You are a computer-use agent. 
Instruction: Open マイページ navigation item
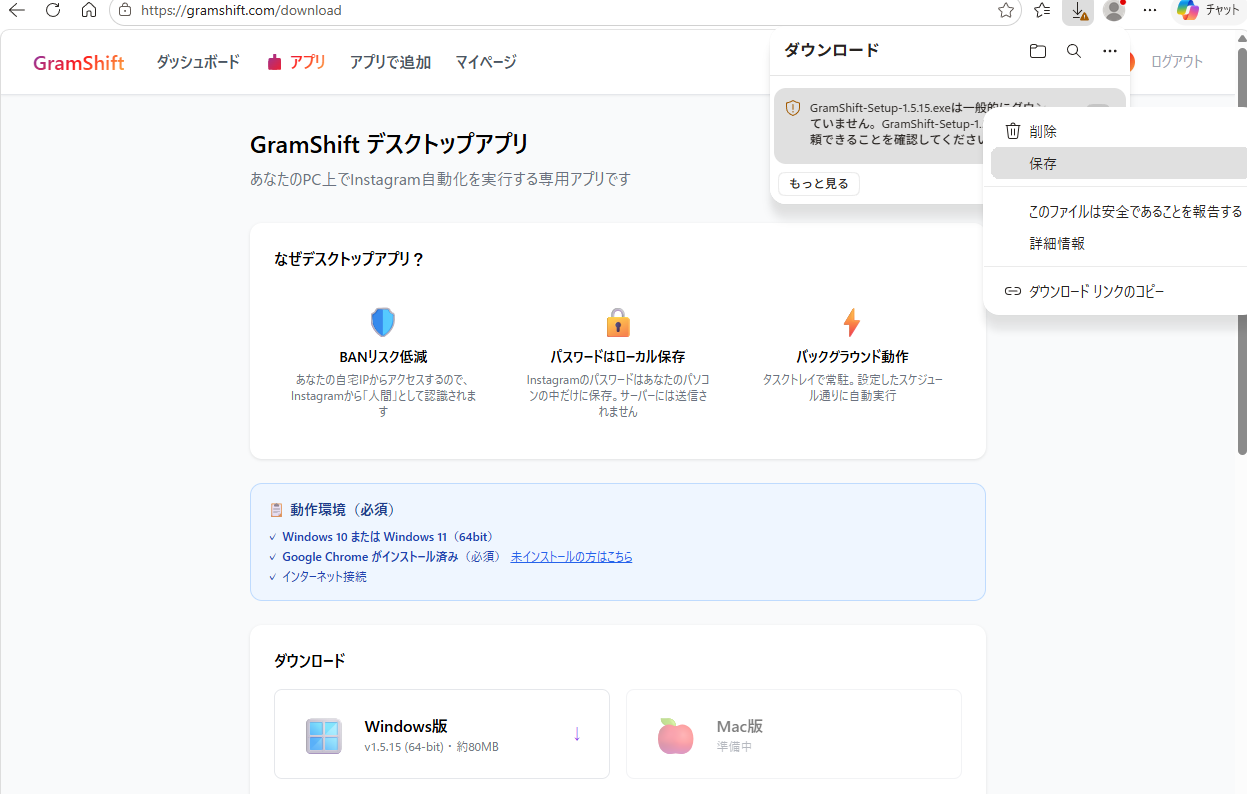486,61
